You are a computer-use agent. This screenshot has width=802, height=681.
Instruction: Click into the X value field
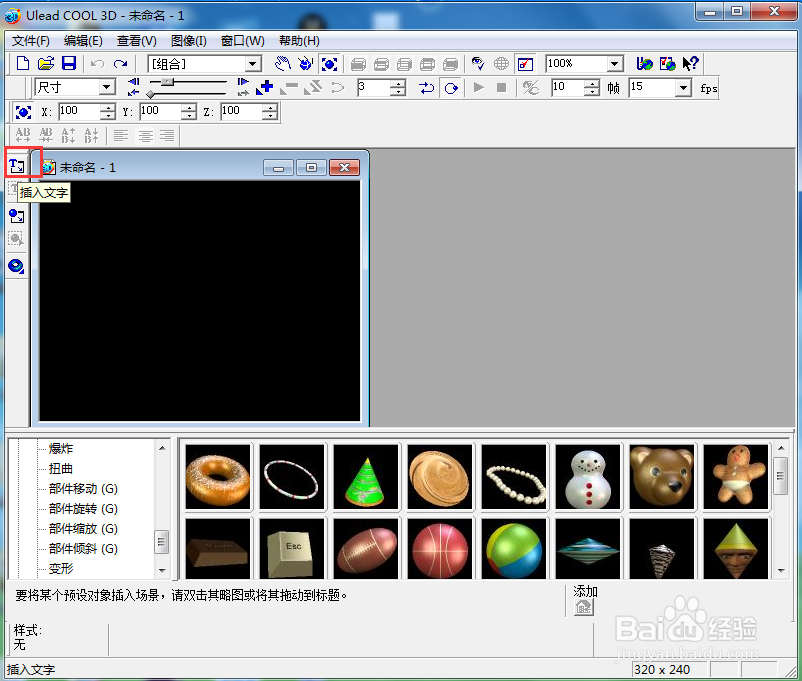pos(79,112)
